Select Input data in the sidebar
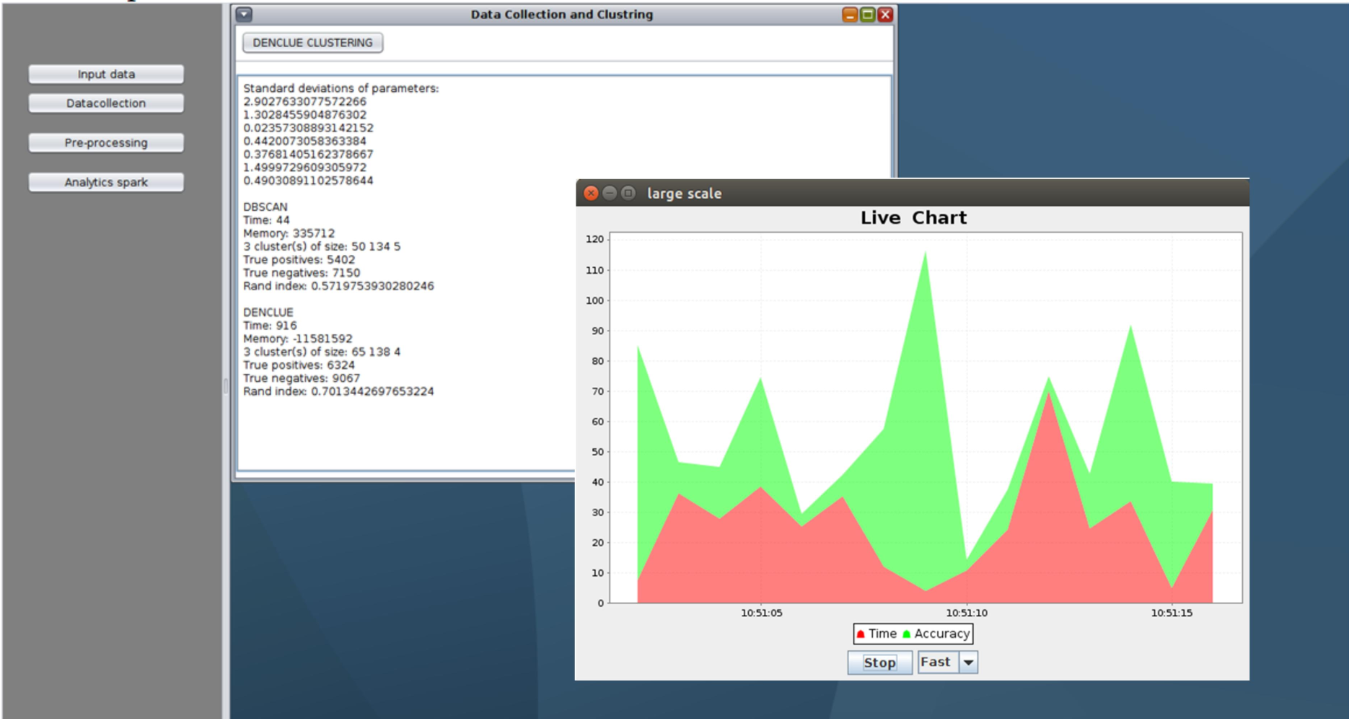1349x719 pixels. pos(106,73)
